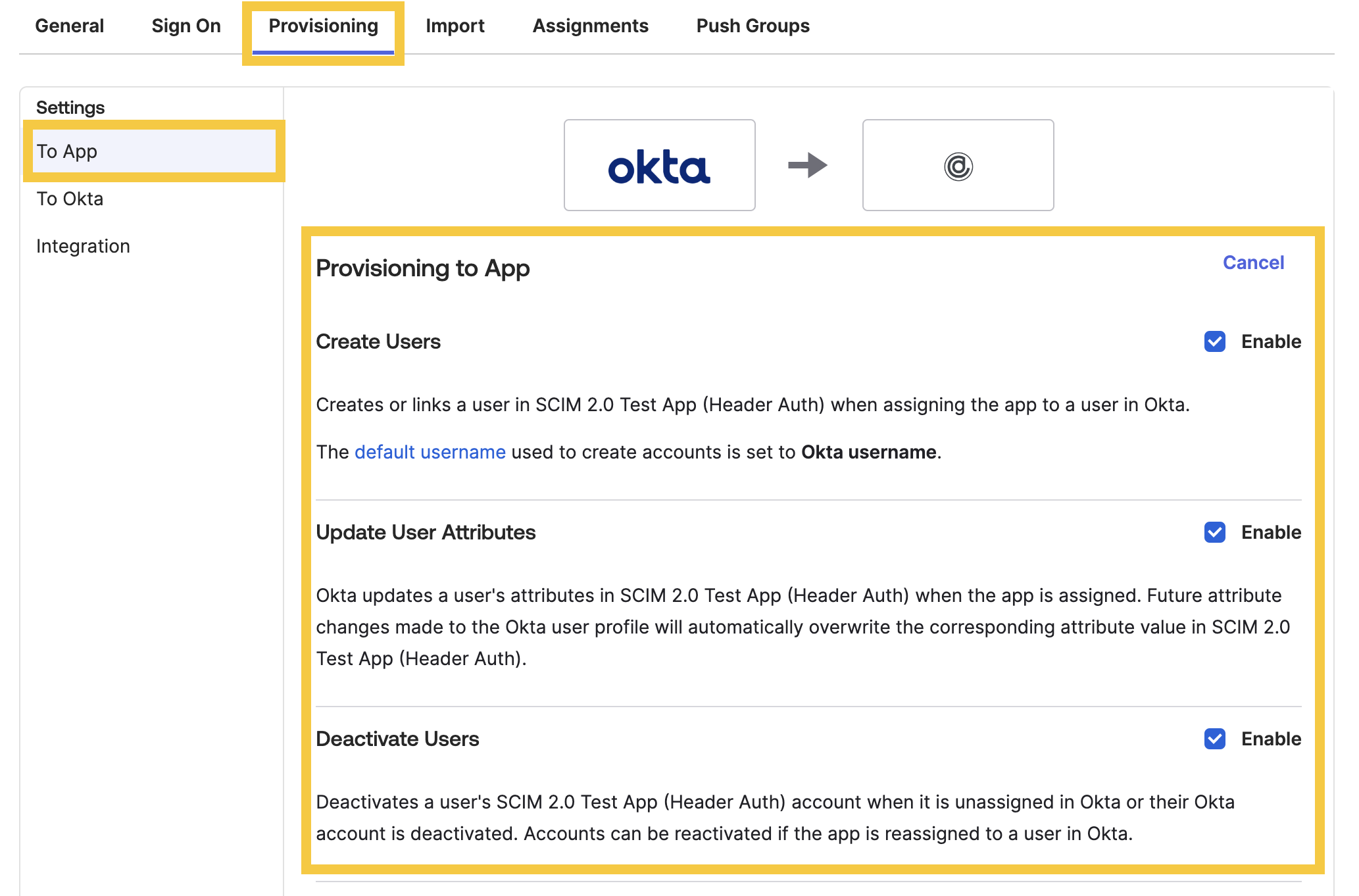The image size is (1359, 896).
Task: Open the default username link
Action: [430, 452]
